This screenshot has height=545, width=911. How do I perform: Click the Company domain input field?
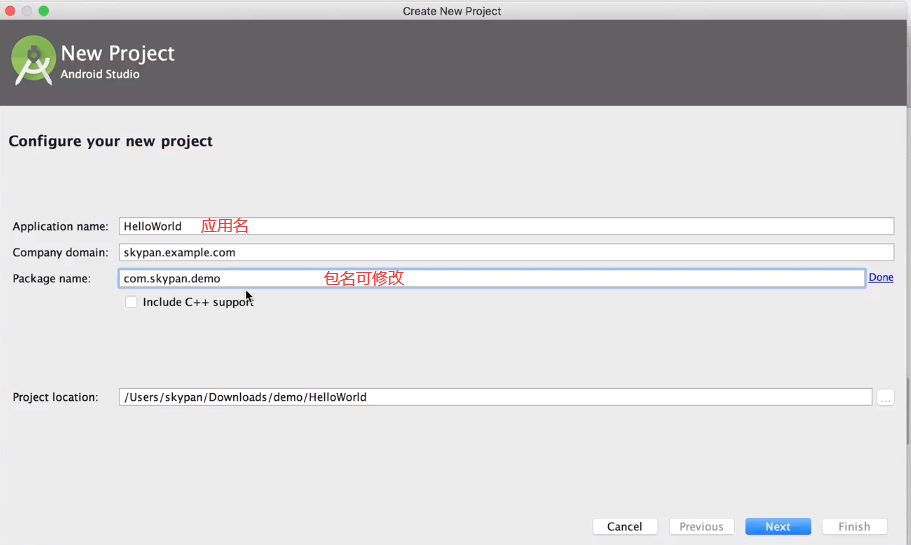click(506, 252)
